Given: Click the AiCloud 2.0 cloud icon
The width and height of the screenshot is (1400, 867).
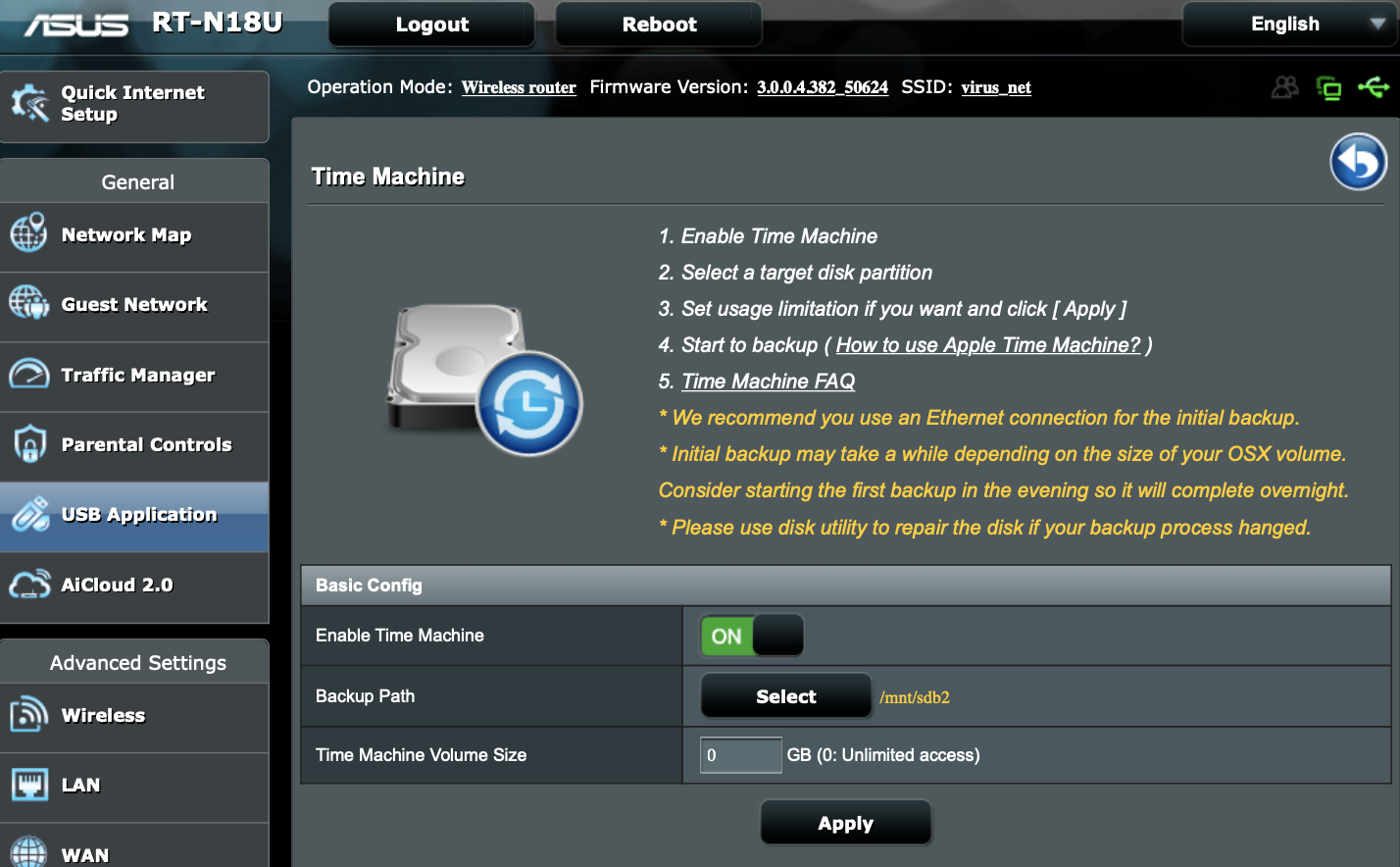Looking at the screenshot, I should 29,584.
